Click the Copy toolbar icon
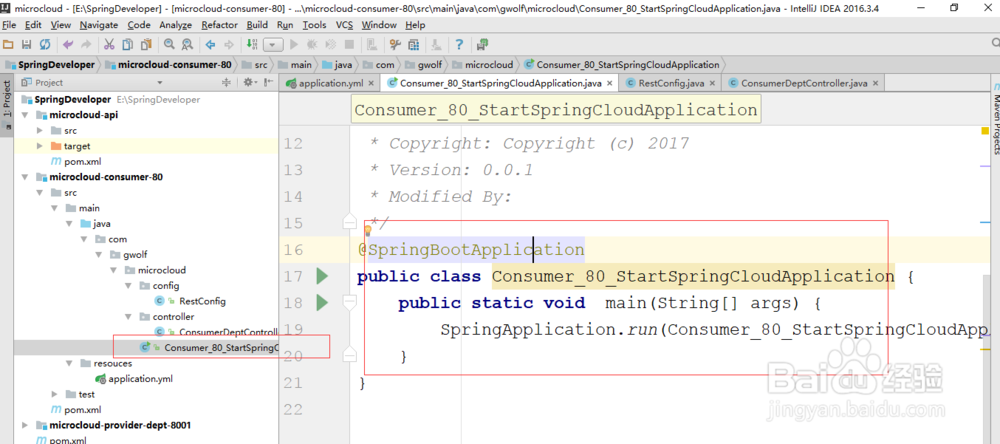 click(x=128, y=45)
